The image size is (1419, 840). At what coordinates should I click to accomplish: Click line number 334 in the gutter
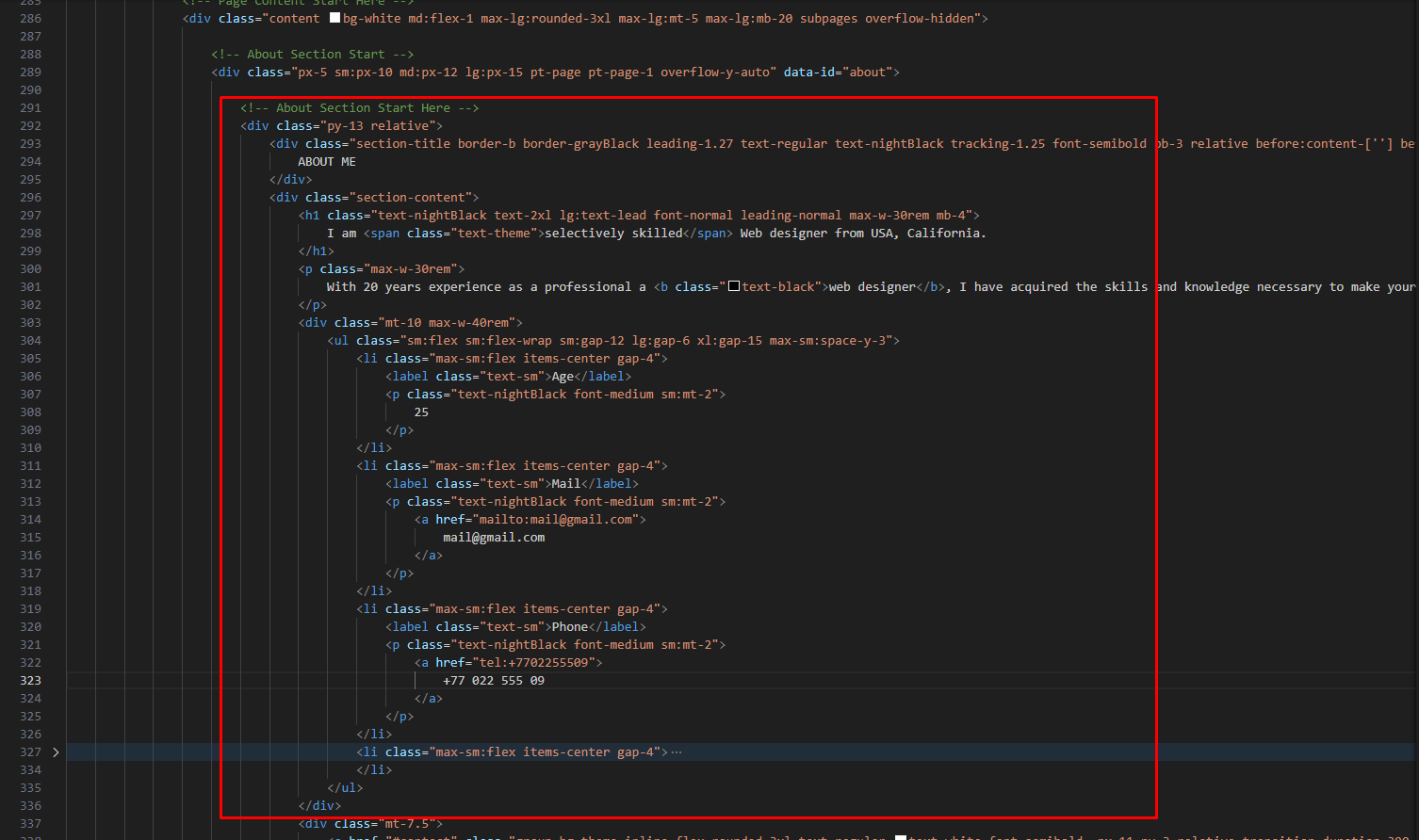[30, 769]
